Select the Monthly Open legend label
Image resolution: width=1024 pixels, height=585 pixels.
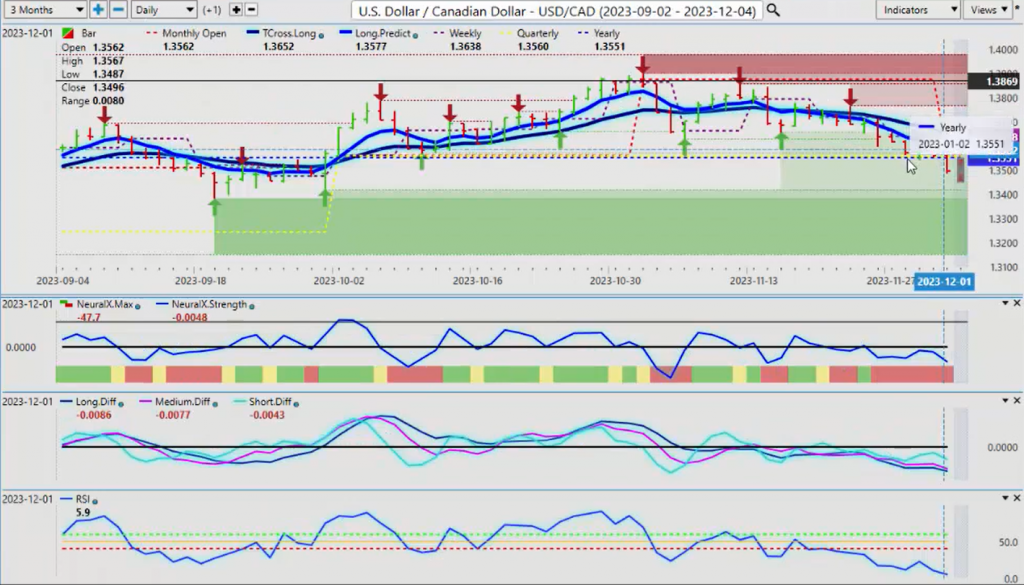(194, 33)
